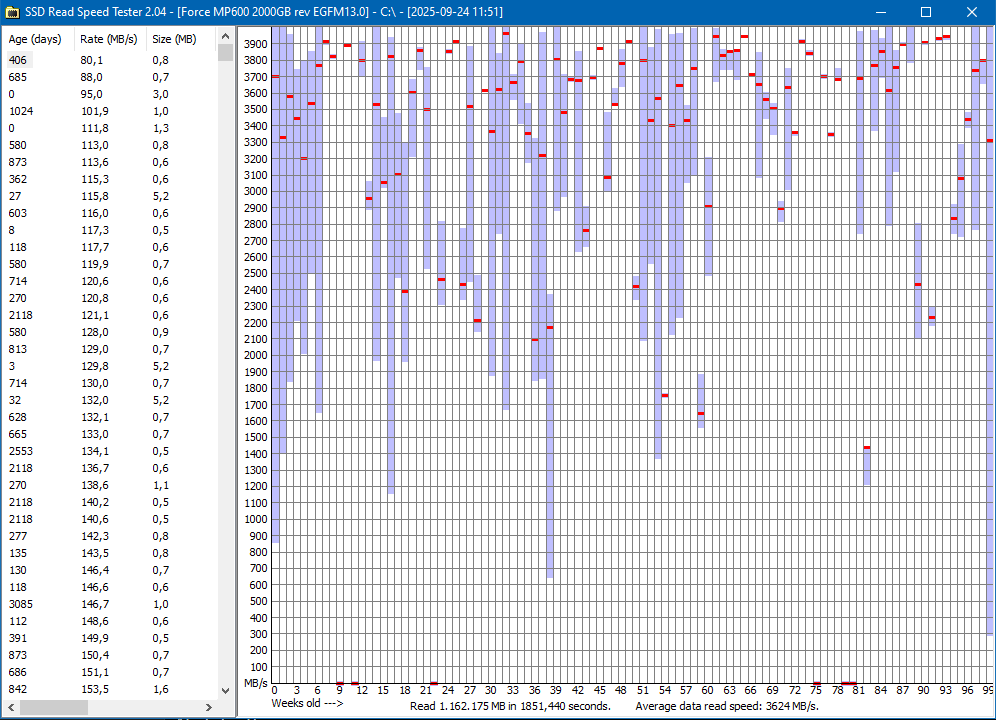This screenshot has height=720, width=996.
Task: Click the SSD Read Speed Tester app icon
Action: [11, 12]
